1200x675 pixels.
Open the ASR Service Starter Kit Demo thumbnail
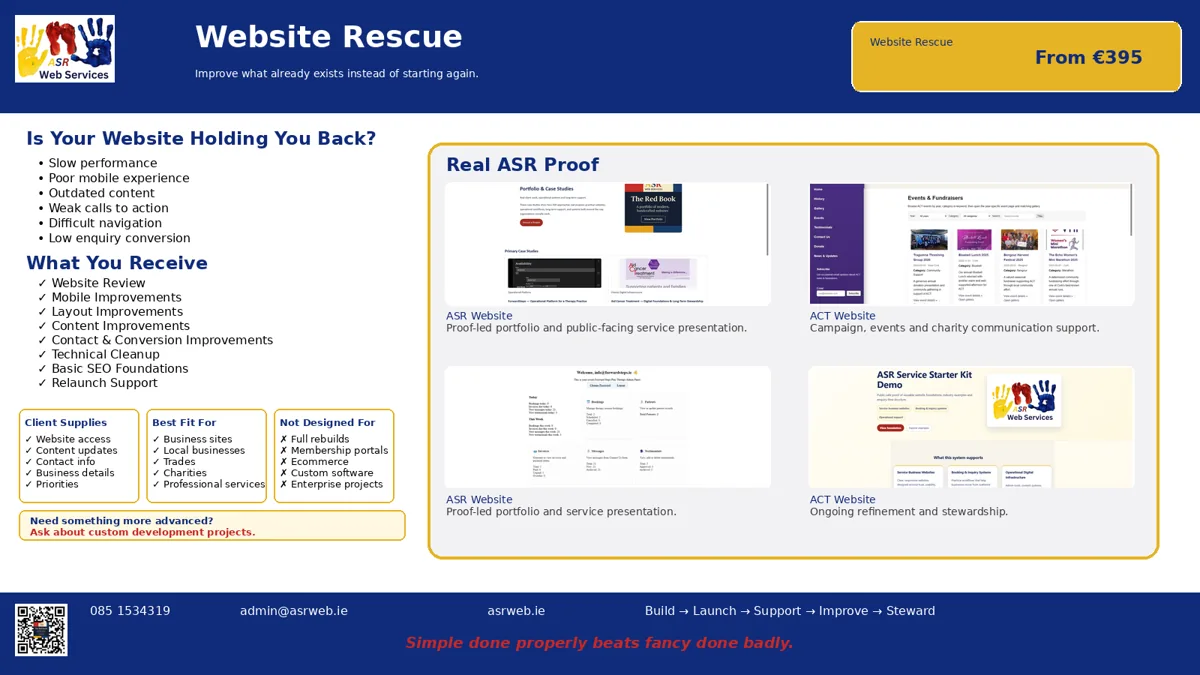click(972, 427)
